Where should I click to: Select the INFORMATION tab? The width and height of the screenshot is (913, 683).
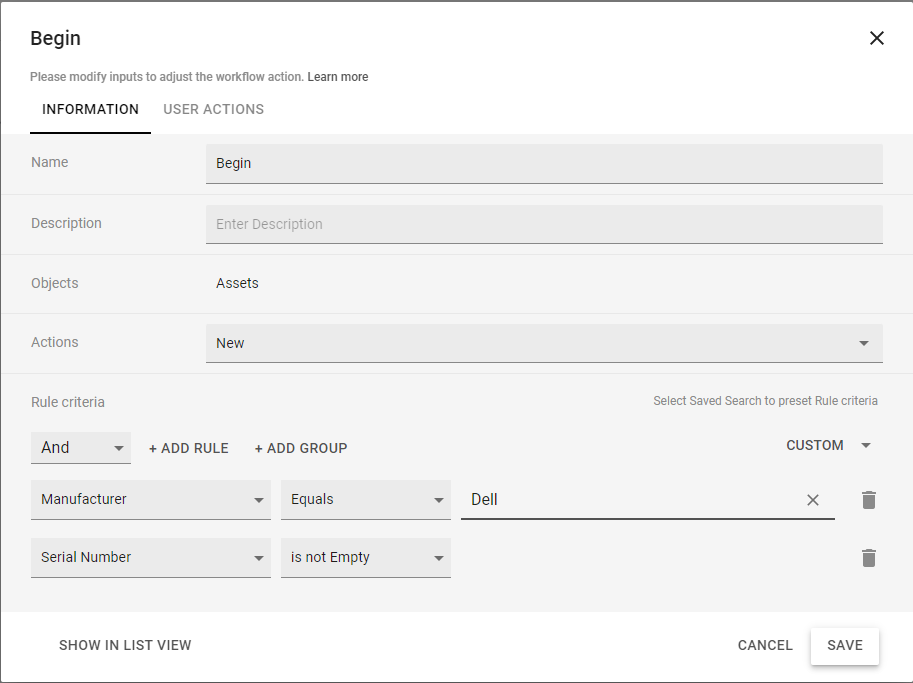90,109
